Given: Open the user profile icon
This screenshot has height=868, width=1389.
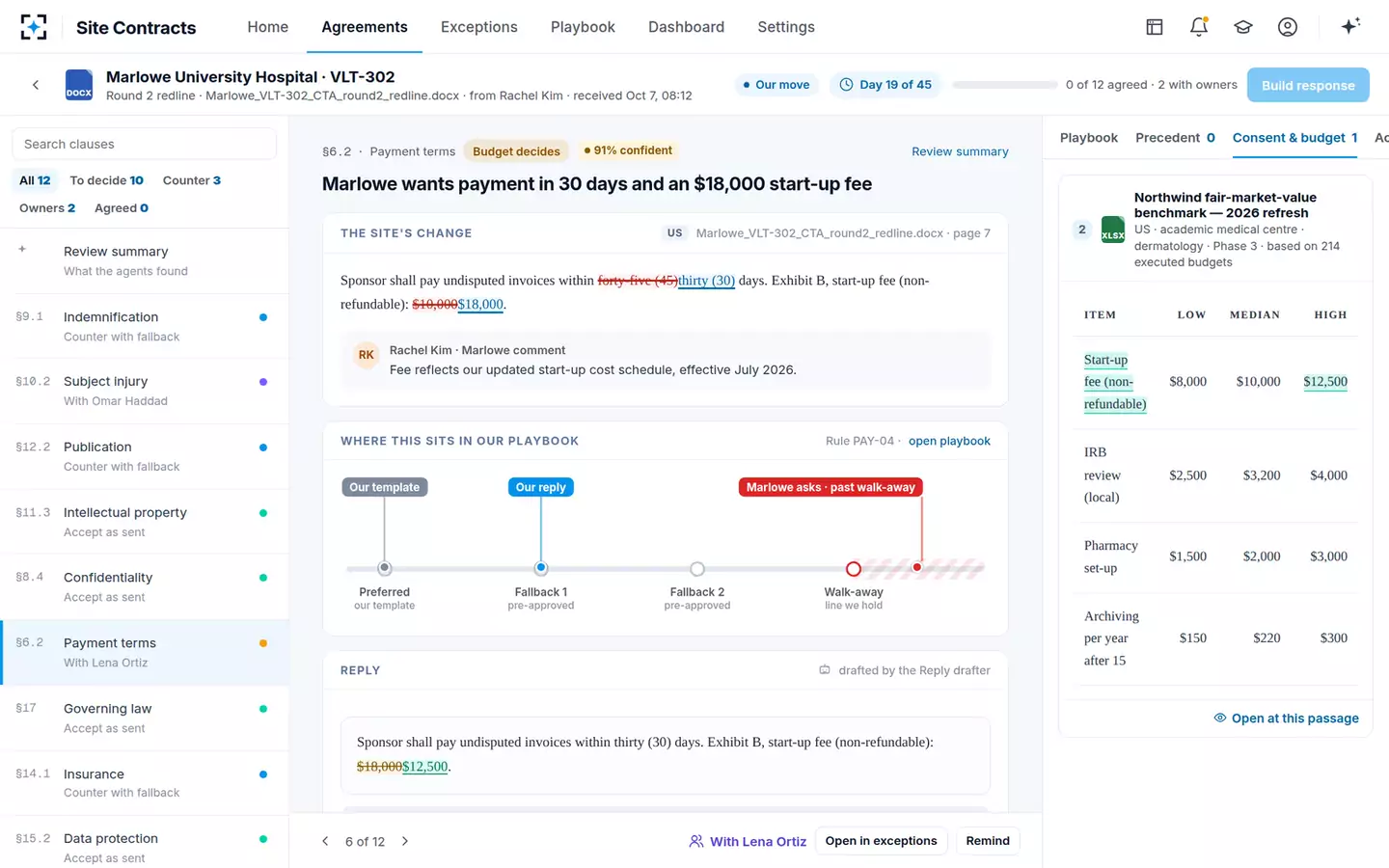Looking at the screenshot, I should [1288, 27].
